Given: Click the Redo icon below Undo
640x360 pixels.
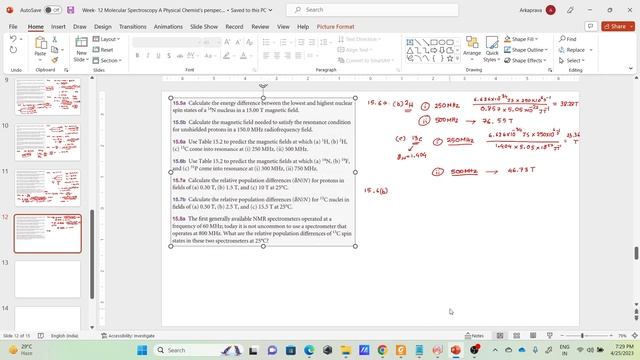Looking at the screenshot, I should point(13,50).
